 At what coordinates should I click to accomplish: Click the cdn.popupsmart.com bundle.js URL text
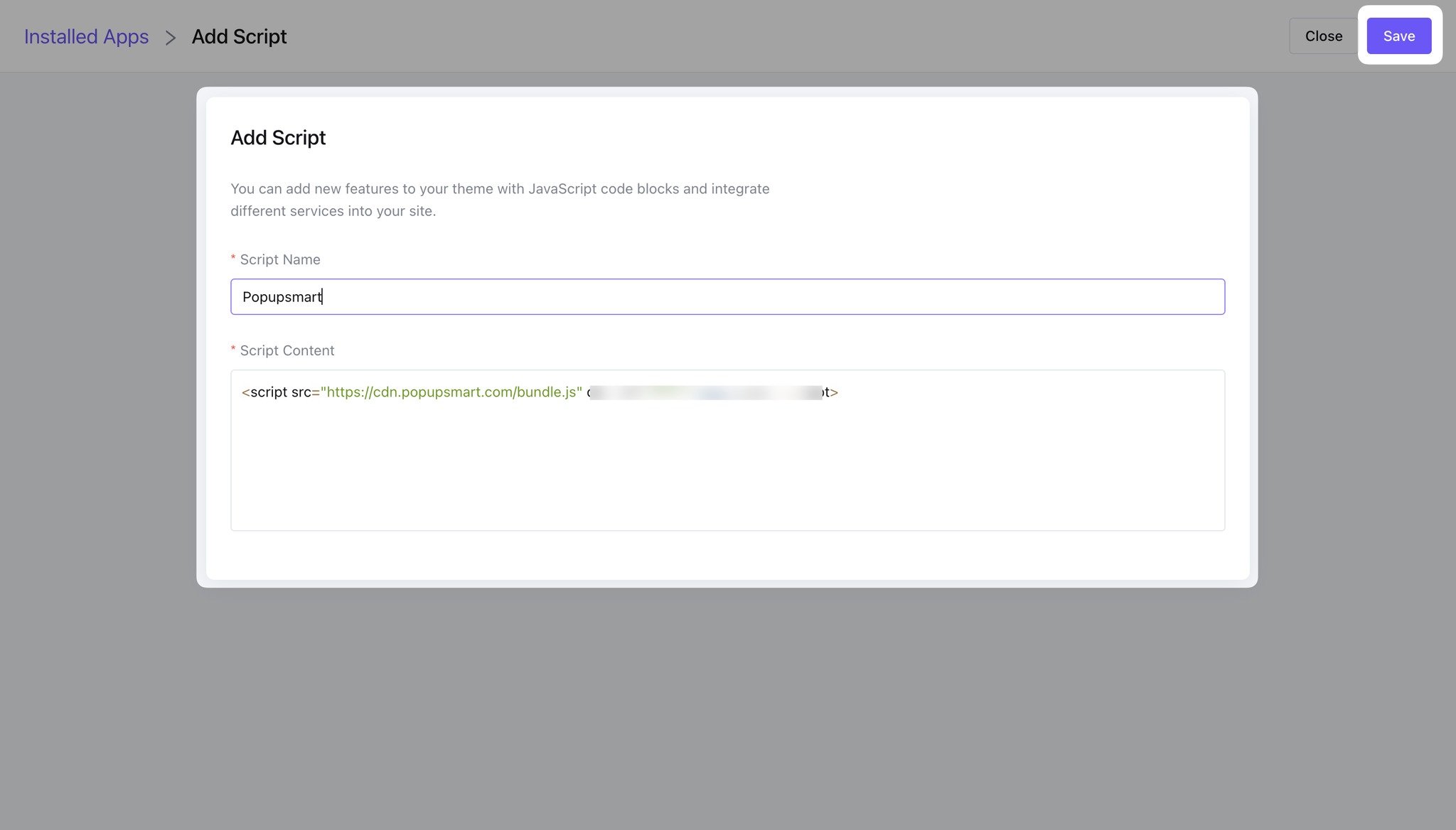pyautogui.click(x=451, y=392)
